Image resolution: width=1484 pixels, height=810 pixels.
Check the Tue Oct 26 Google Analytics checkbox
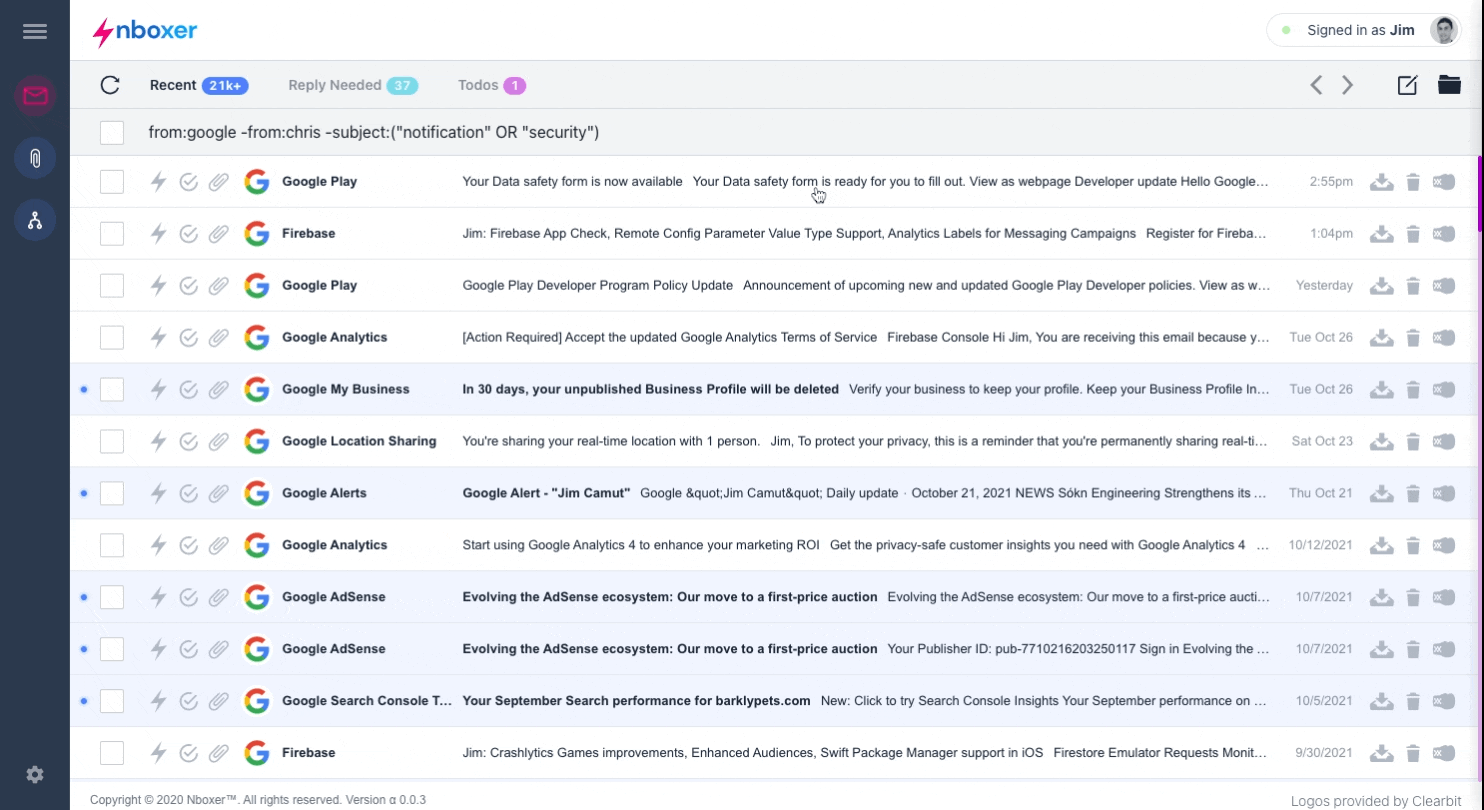click(x=112, y=338)
